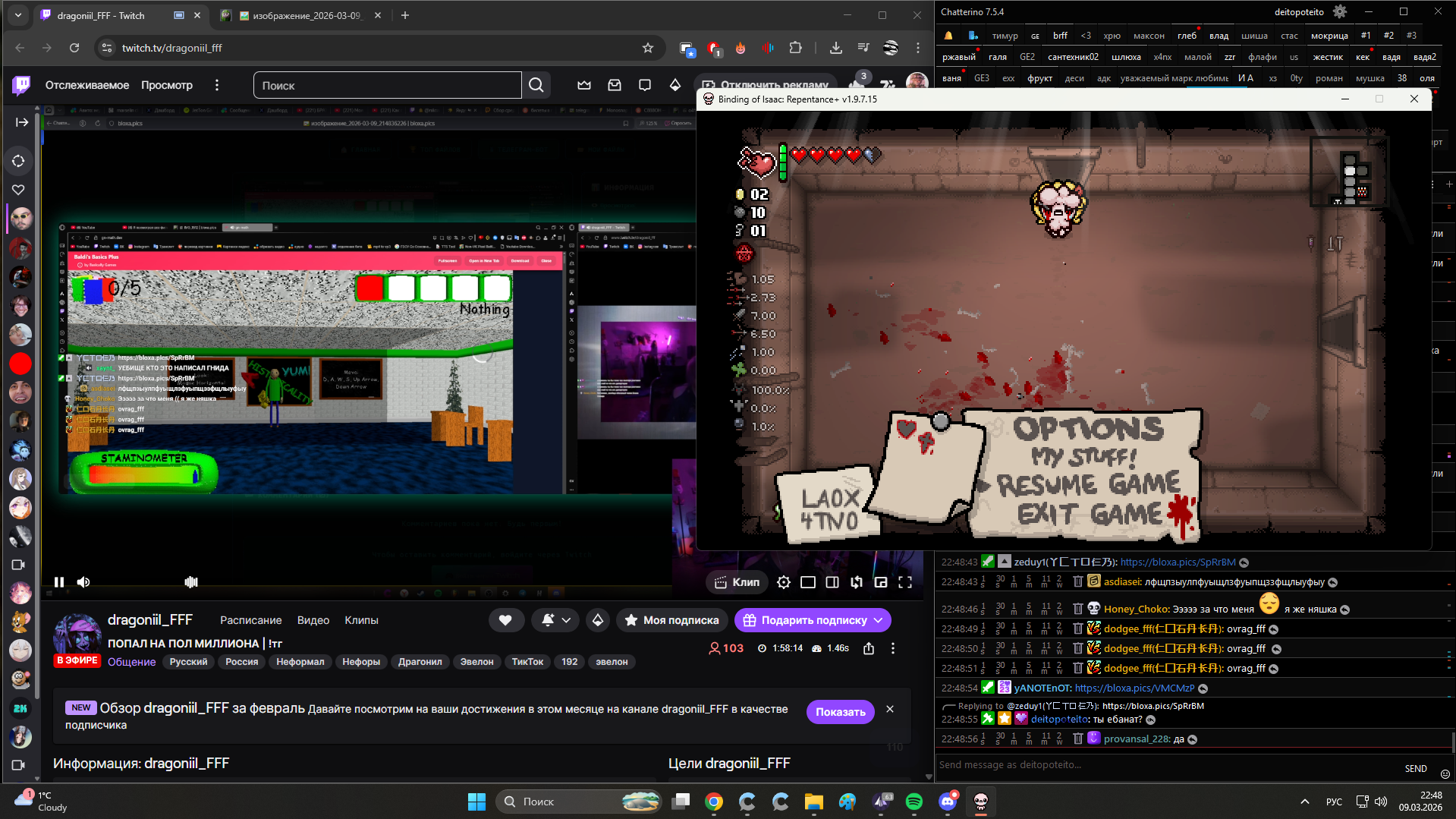The width and height of the screenshot is (1456, 819).
Task: Pause the Twitch stream playback
Action: pyautogui.click(x=59, y=582)
